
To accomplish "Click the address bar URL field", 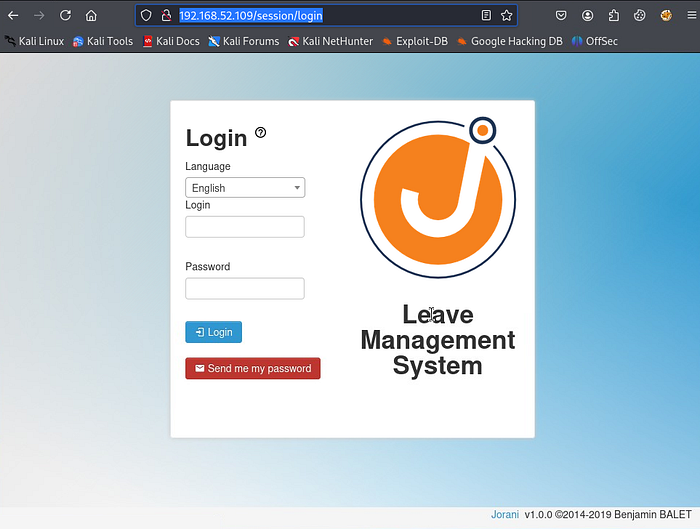I will [327, 16].
